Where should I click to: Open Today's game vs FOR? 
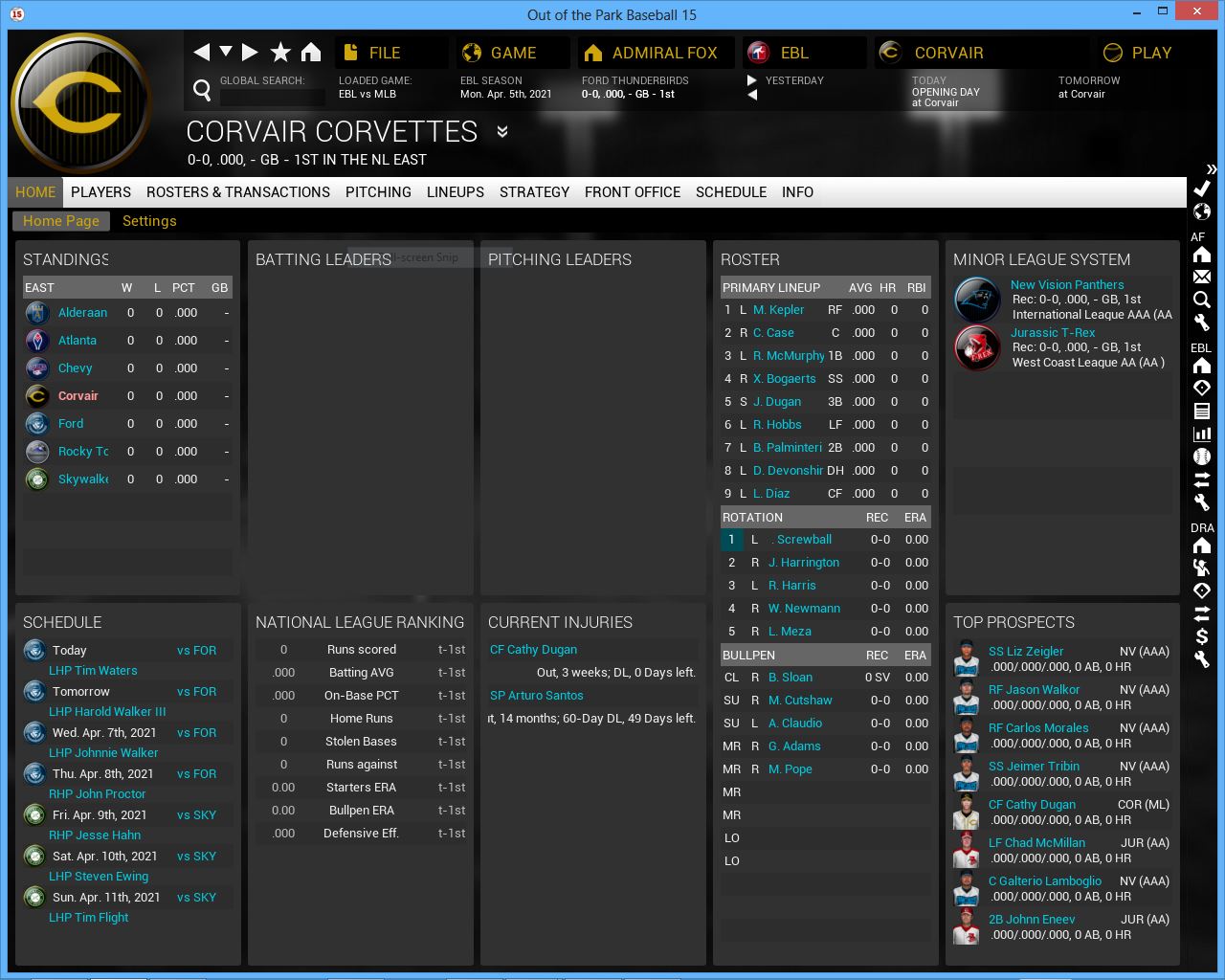coord(196,651)
